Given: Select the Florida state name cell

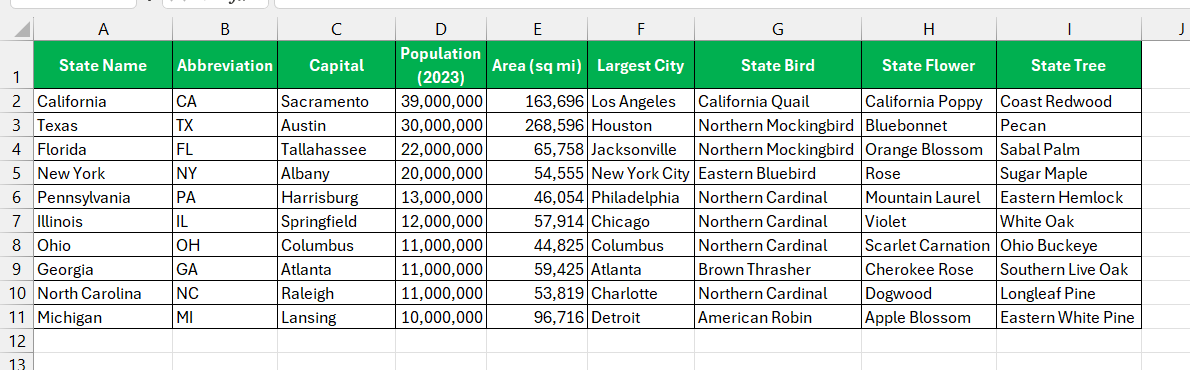Looking at the screenshot, I should pyautogui.click(x=103, y=149).
